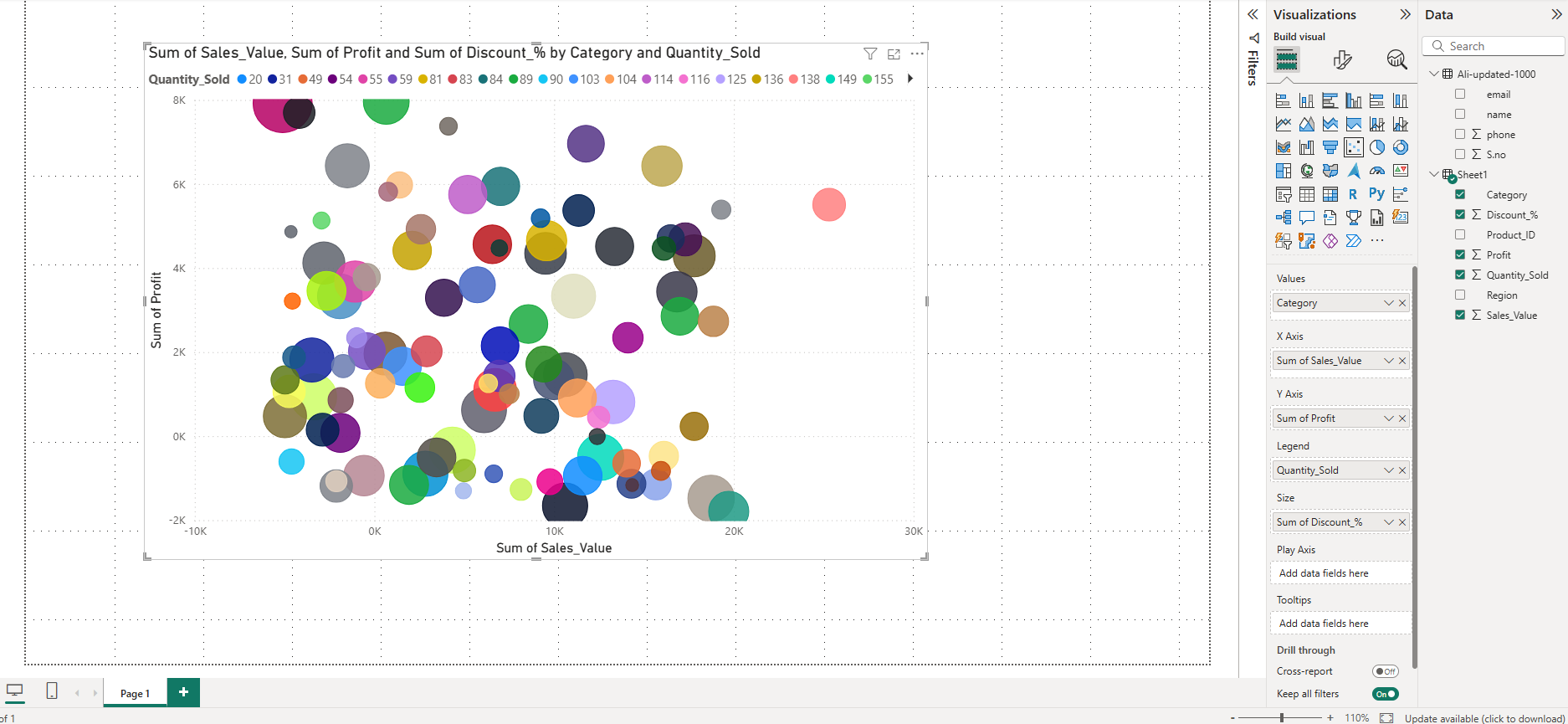The image size is (1568, 724).
Task: Switch to the Page 1 tab
Action: pos(135,693)
